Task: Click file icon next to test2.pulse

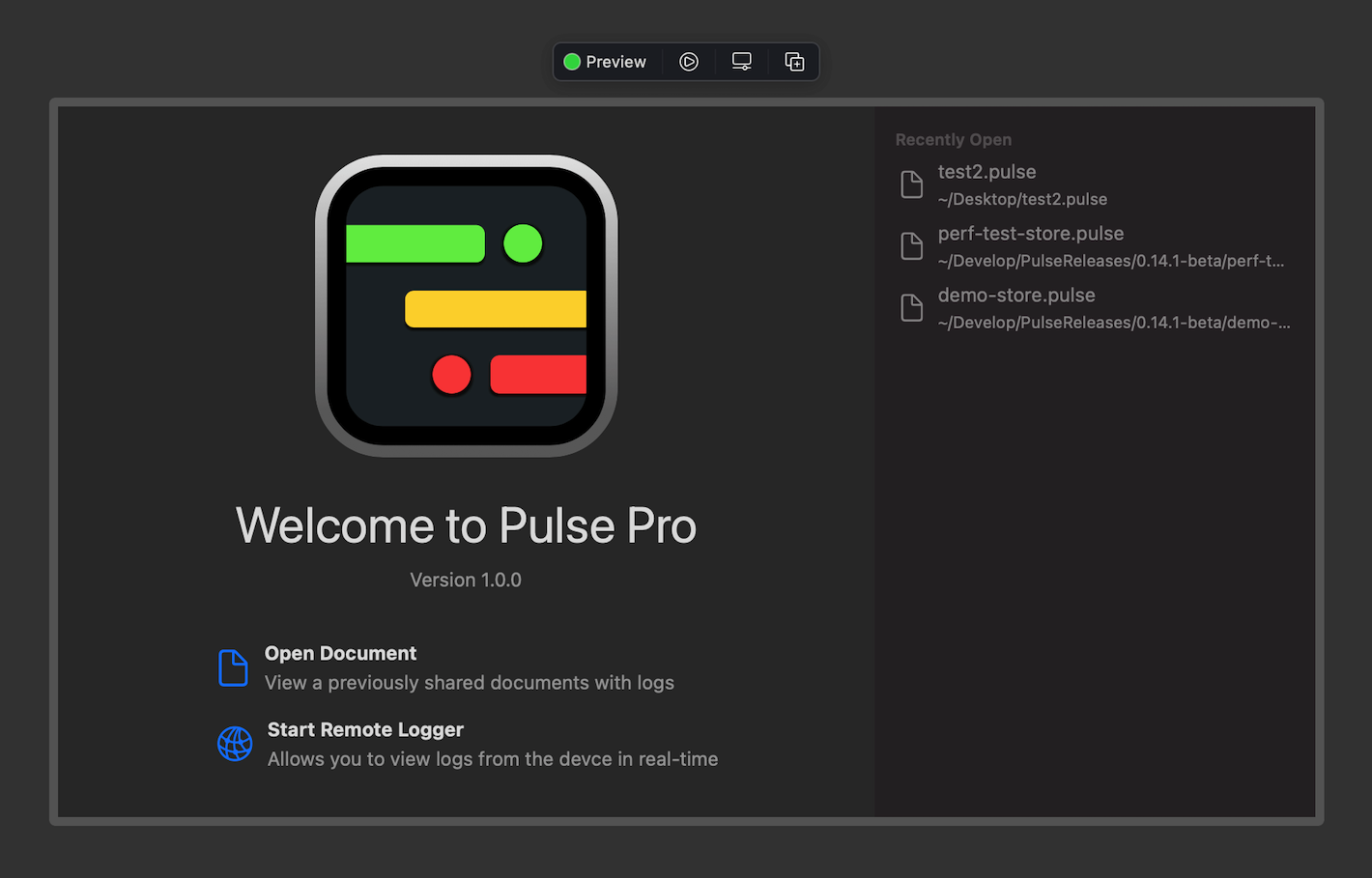Action: point(912,184)
